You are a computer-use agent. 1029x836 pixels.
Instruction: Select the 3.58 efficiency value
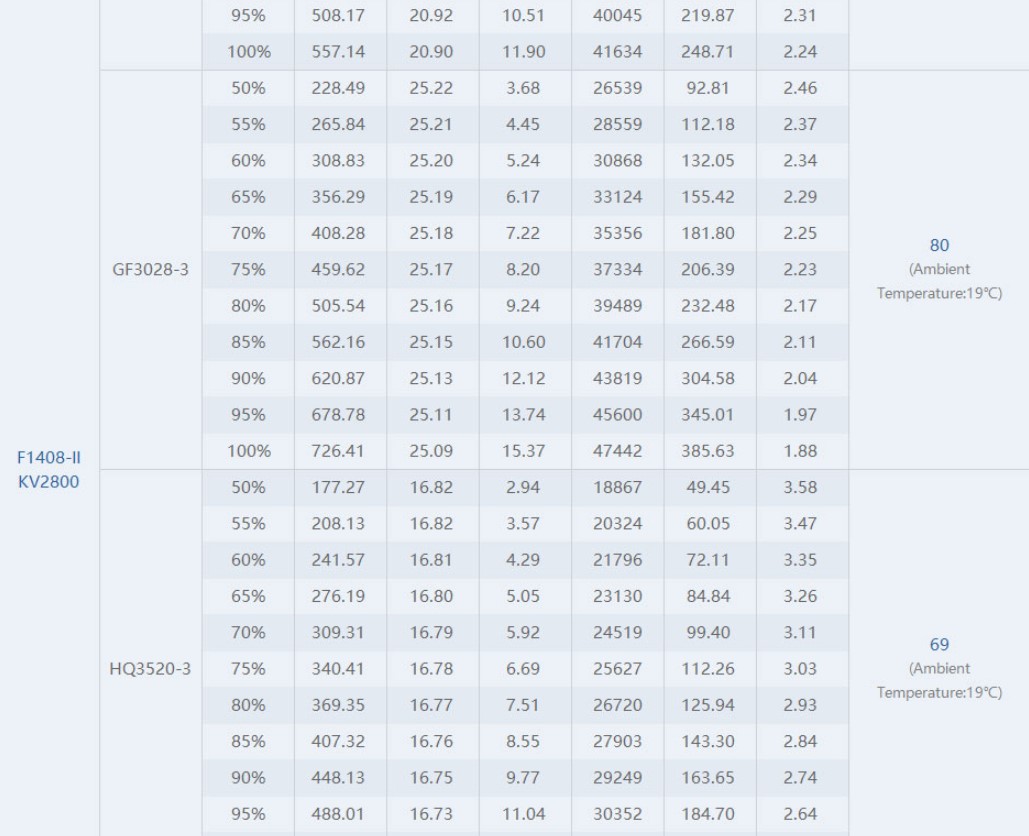[800, 488]
